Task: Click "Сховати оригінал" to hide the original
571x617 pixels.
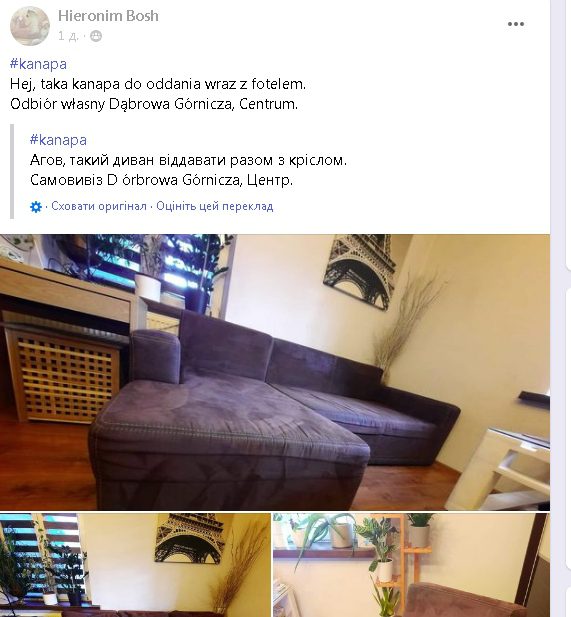Action: pyautogui.click(x=99, y=206)
